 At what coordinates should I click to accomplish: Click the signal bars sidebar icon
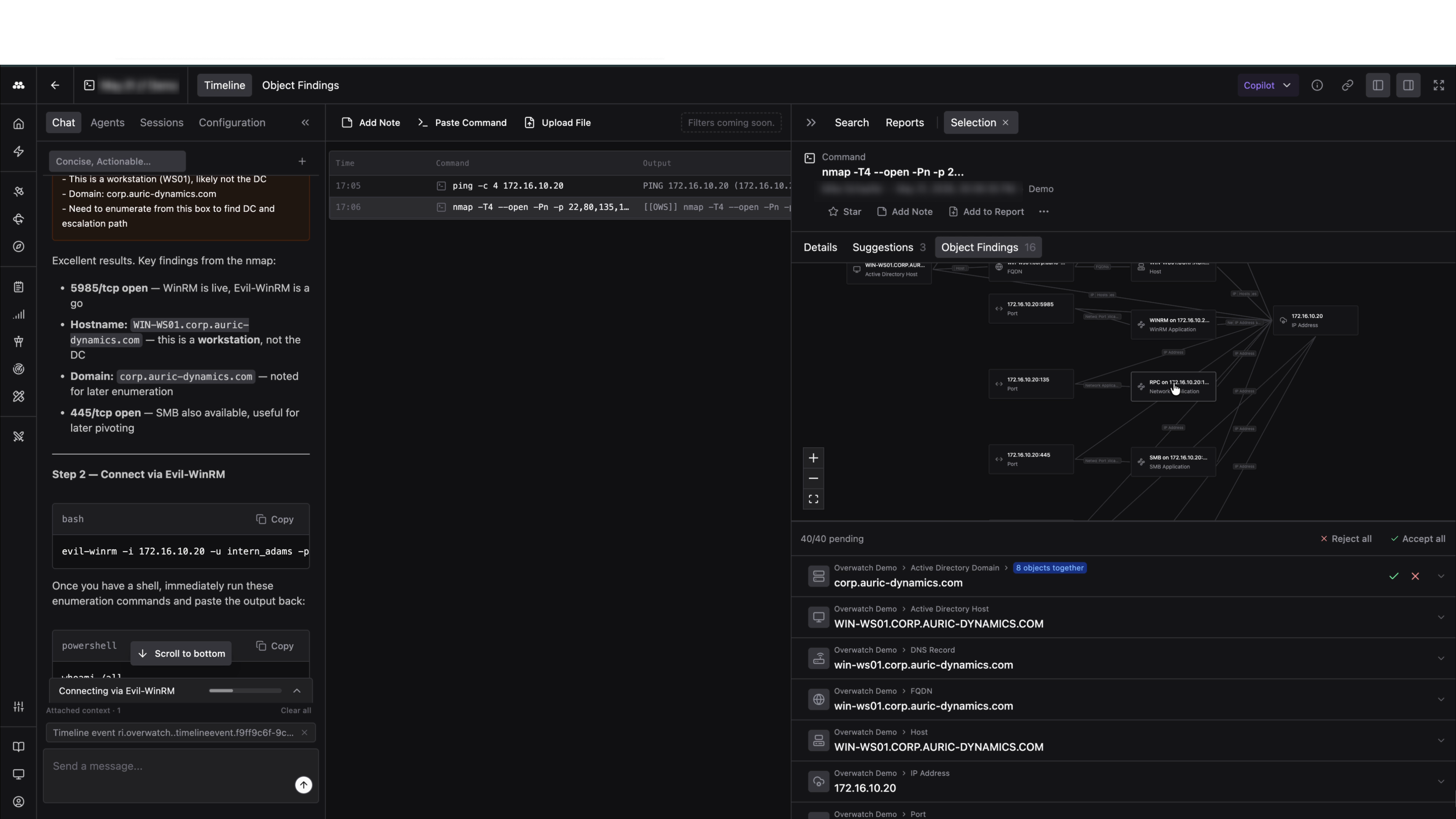(19, 314)
